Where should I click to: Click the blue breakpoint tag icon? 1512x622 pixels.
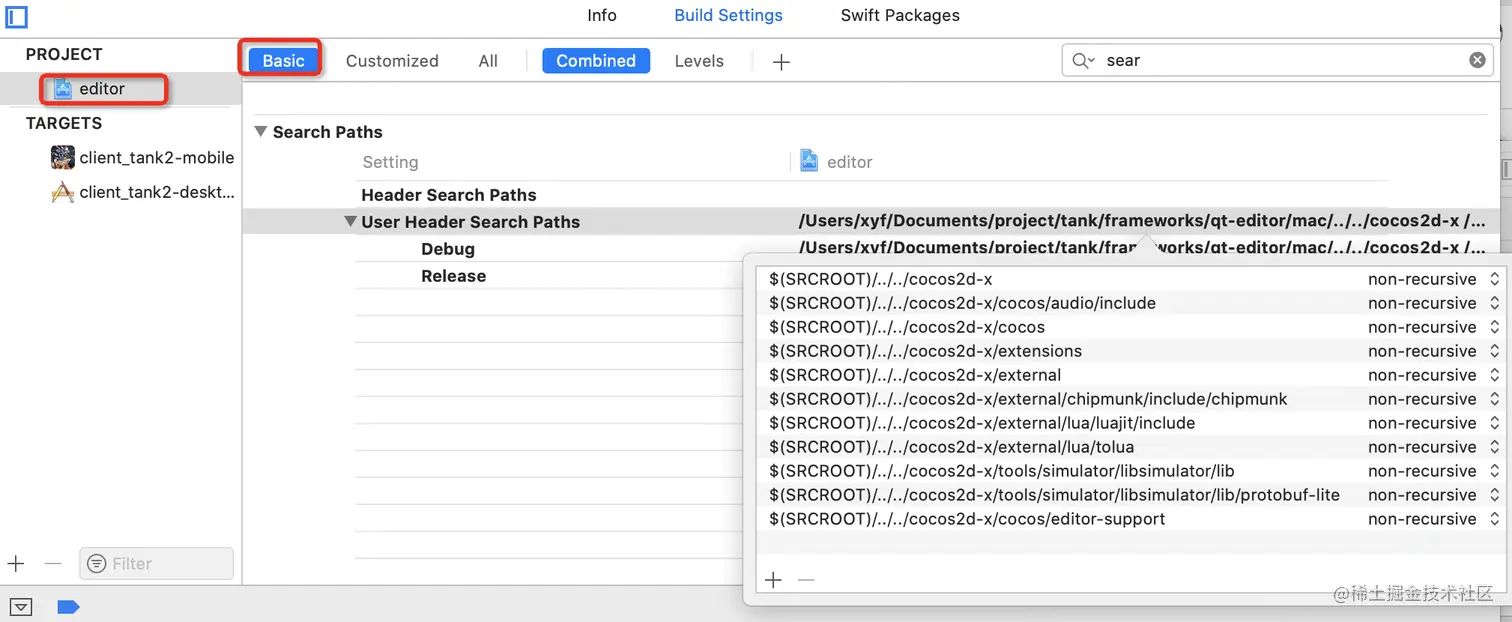pyautogui.click(x=68, y=606)
